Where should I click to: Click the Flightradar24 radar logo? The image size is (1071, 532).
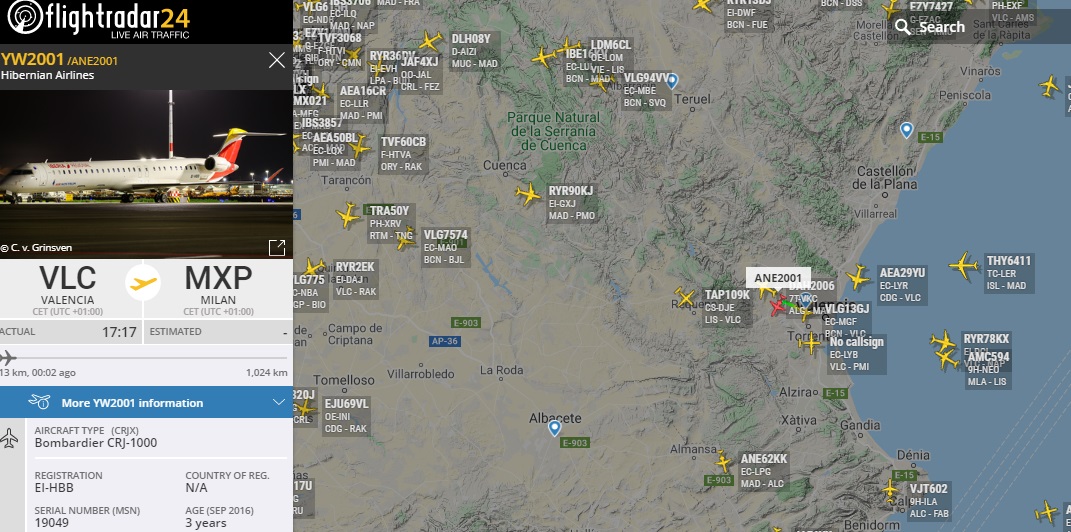25,18
